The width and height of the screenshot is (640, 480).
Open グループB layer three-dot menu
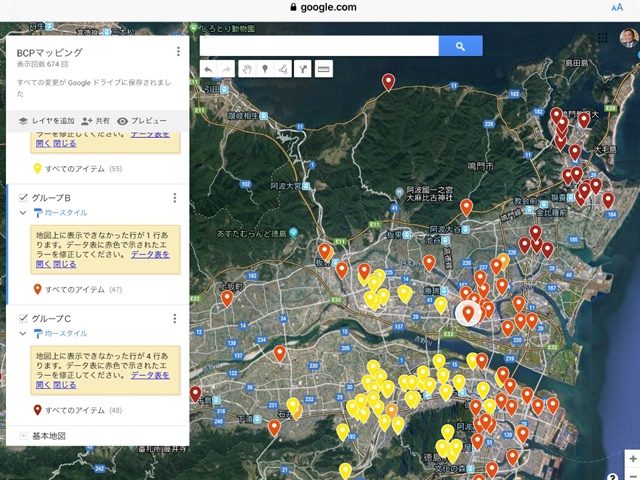tap(175, 198)
